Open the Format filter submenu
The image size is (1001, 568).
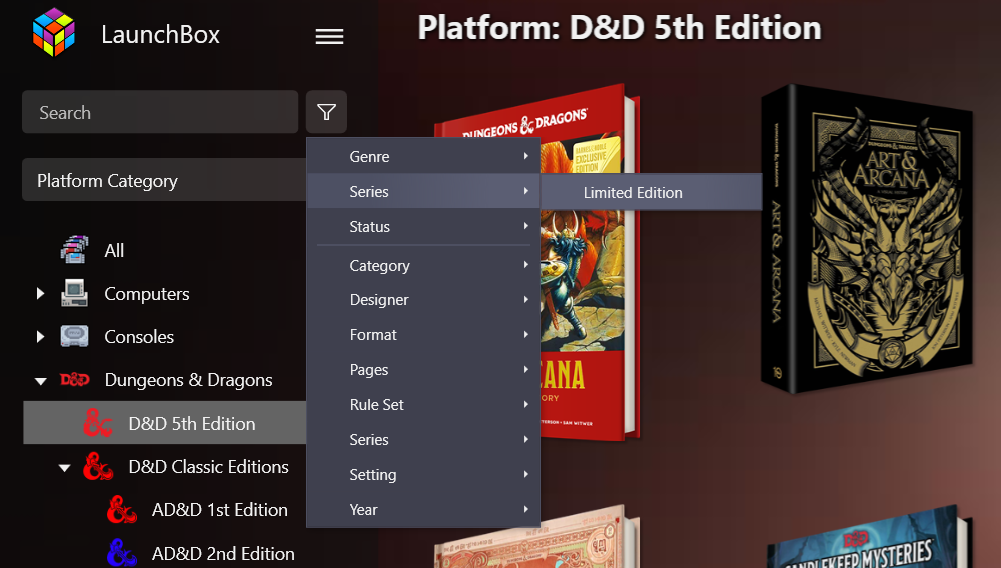coord(423,334)
